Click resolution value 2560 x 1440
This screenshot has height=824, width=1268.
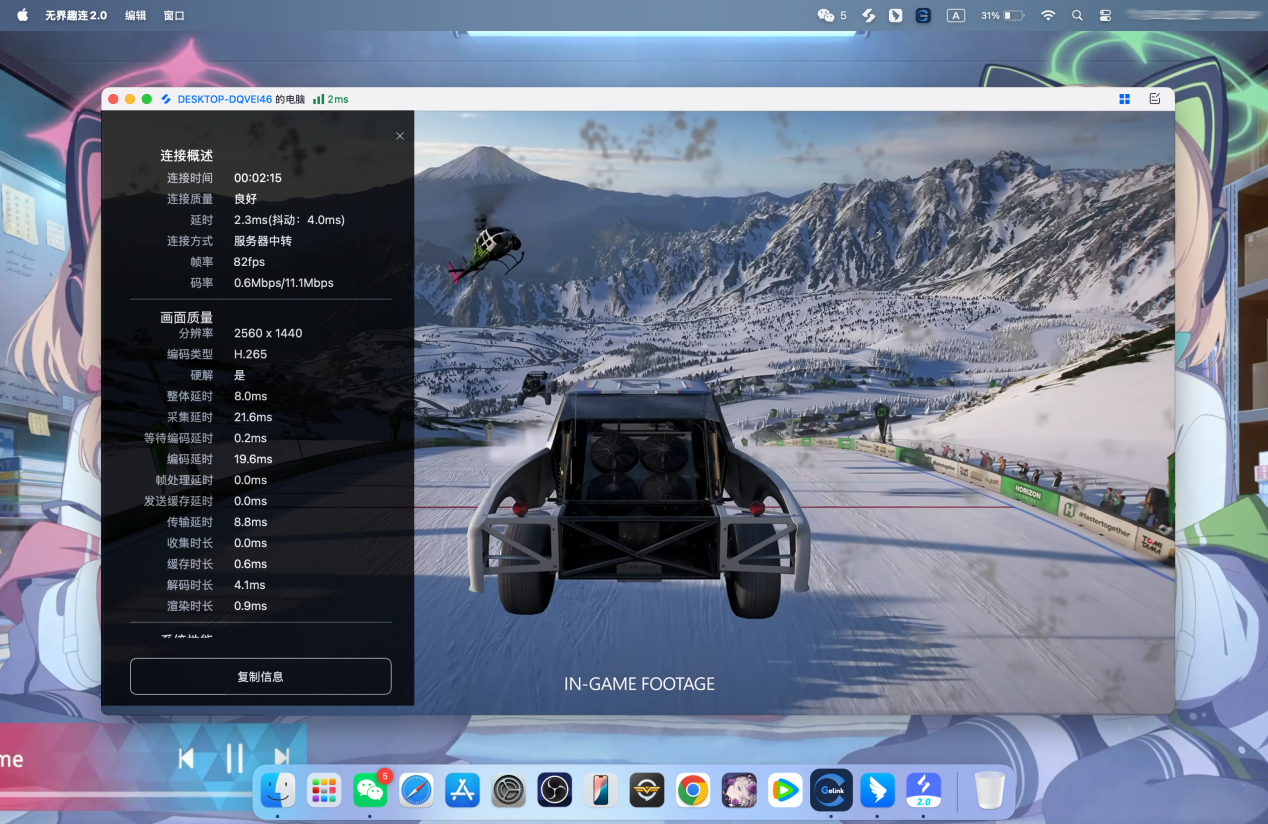coord(268,333)
